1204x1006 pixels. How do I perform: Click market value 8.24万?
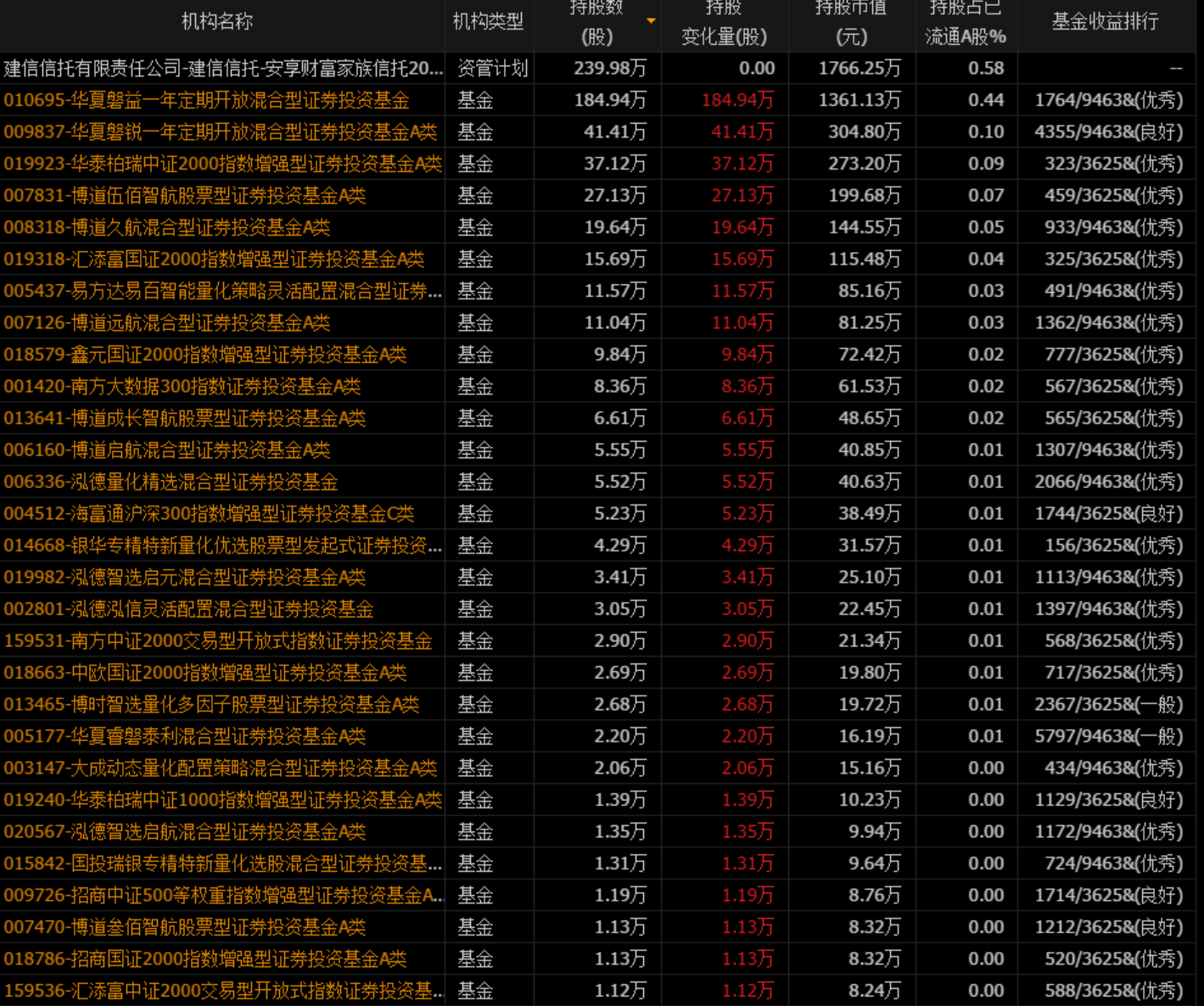tap(875, 991)
